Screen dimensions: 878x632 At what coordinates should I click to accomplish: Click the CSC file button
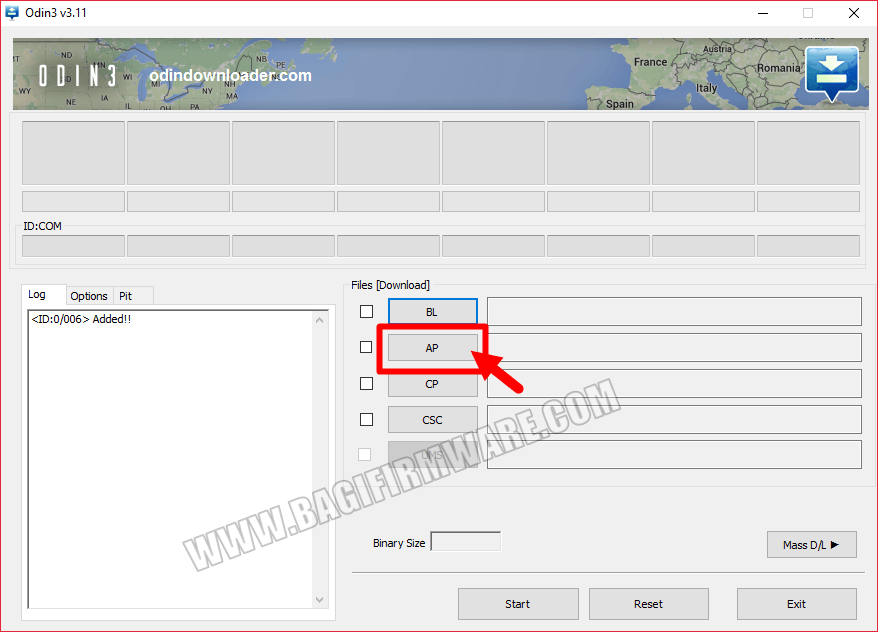pyautogui.click(x=433, y=420)
